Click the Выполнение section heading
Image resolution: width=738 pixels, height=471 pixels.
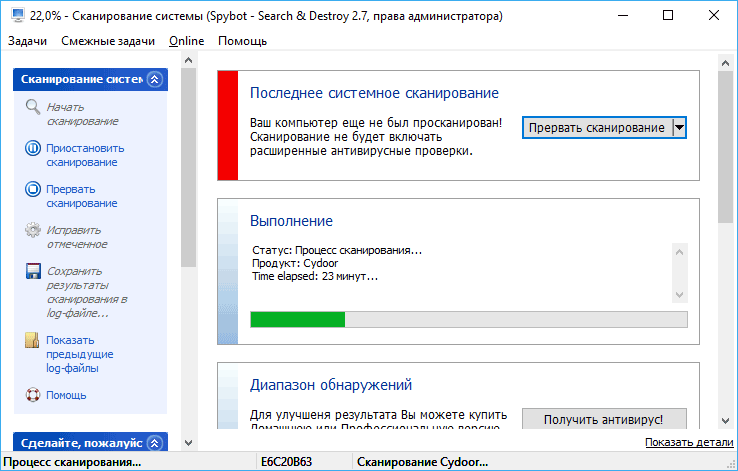[x=291, y=221]
